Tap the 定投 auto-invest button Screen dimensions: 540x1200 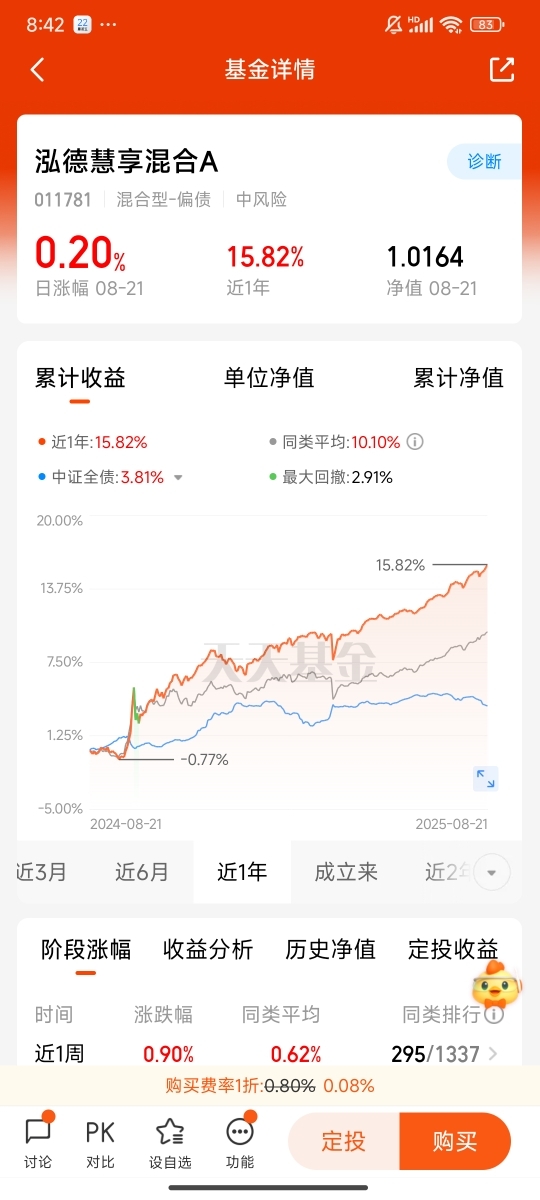(344, 1141)
